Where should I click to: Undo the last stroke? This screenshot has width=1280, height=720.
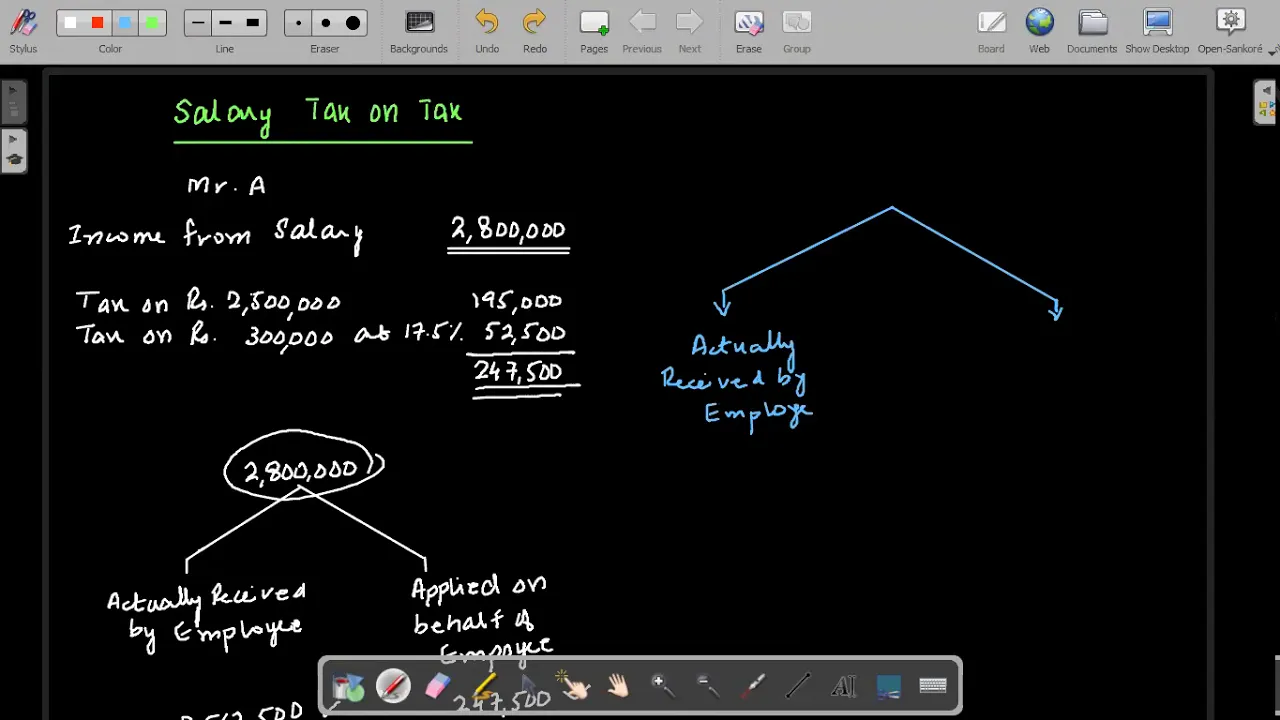tap(487, 31)
